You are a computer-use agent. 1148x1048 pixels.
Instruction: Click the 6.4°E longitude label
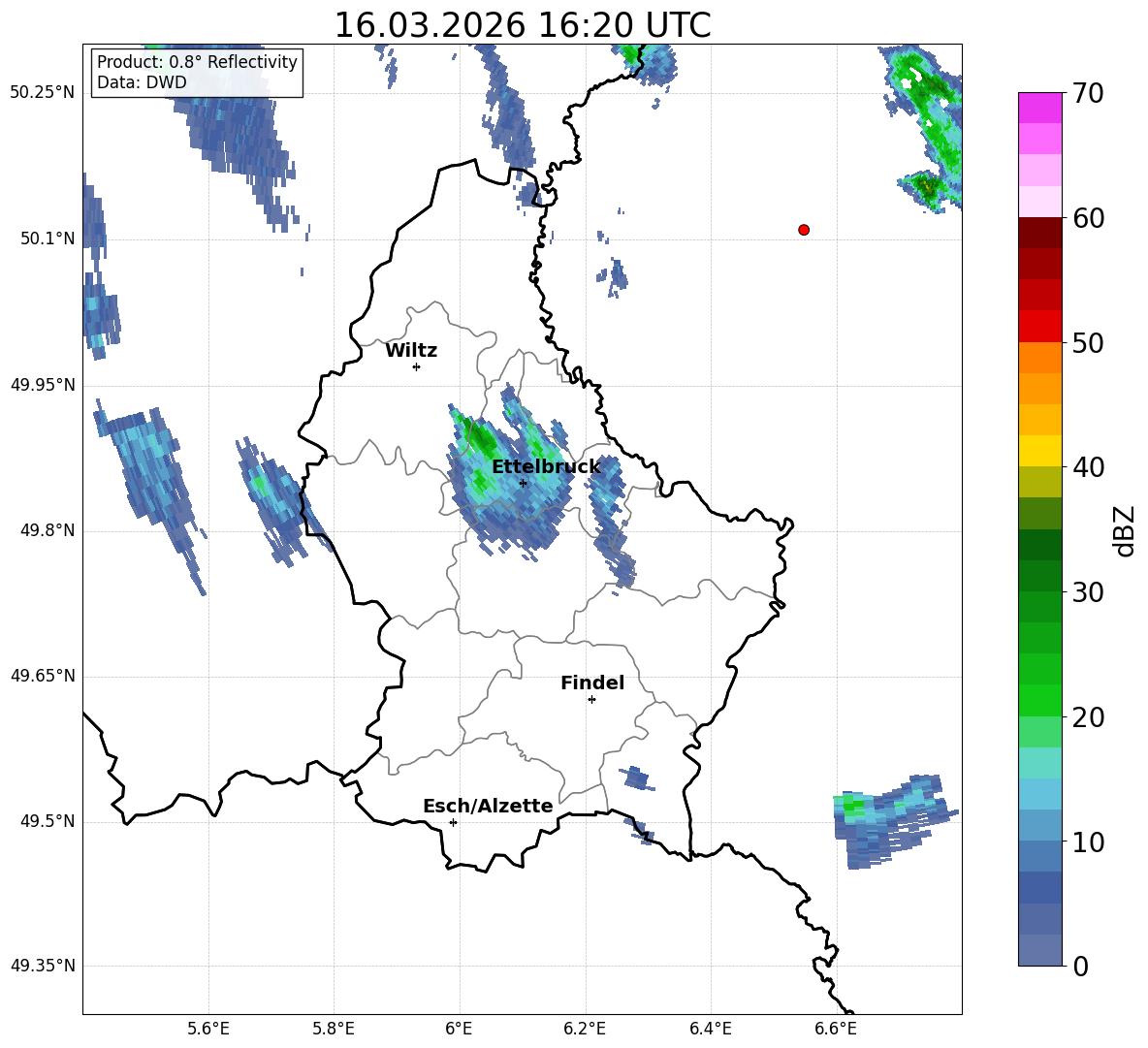click(710, 1029)
